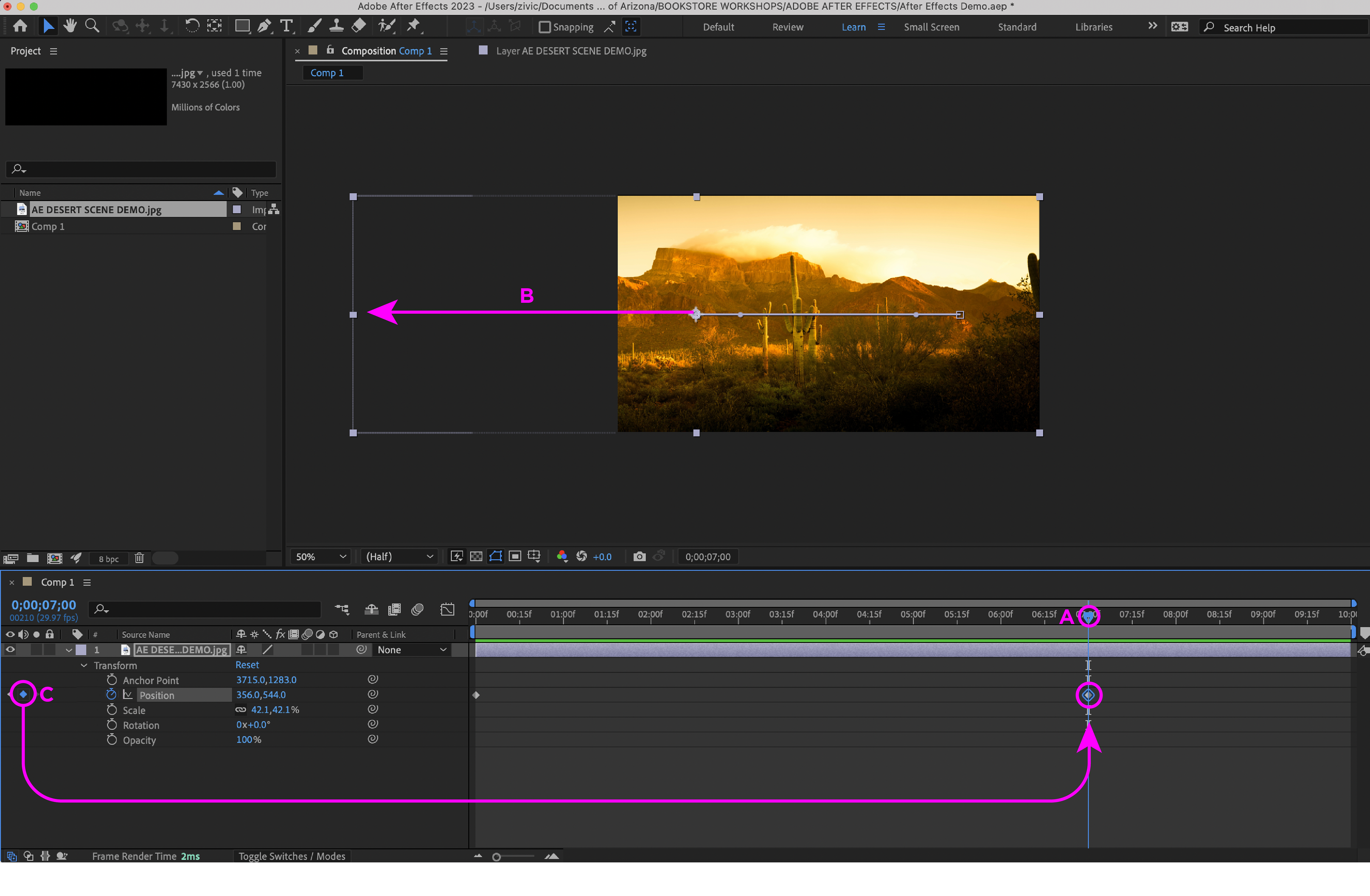Select the Hand tool
Viewport: 1370px width, 896px height.
(70, 26)
